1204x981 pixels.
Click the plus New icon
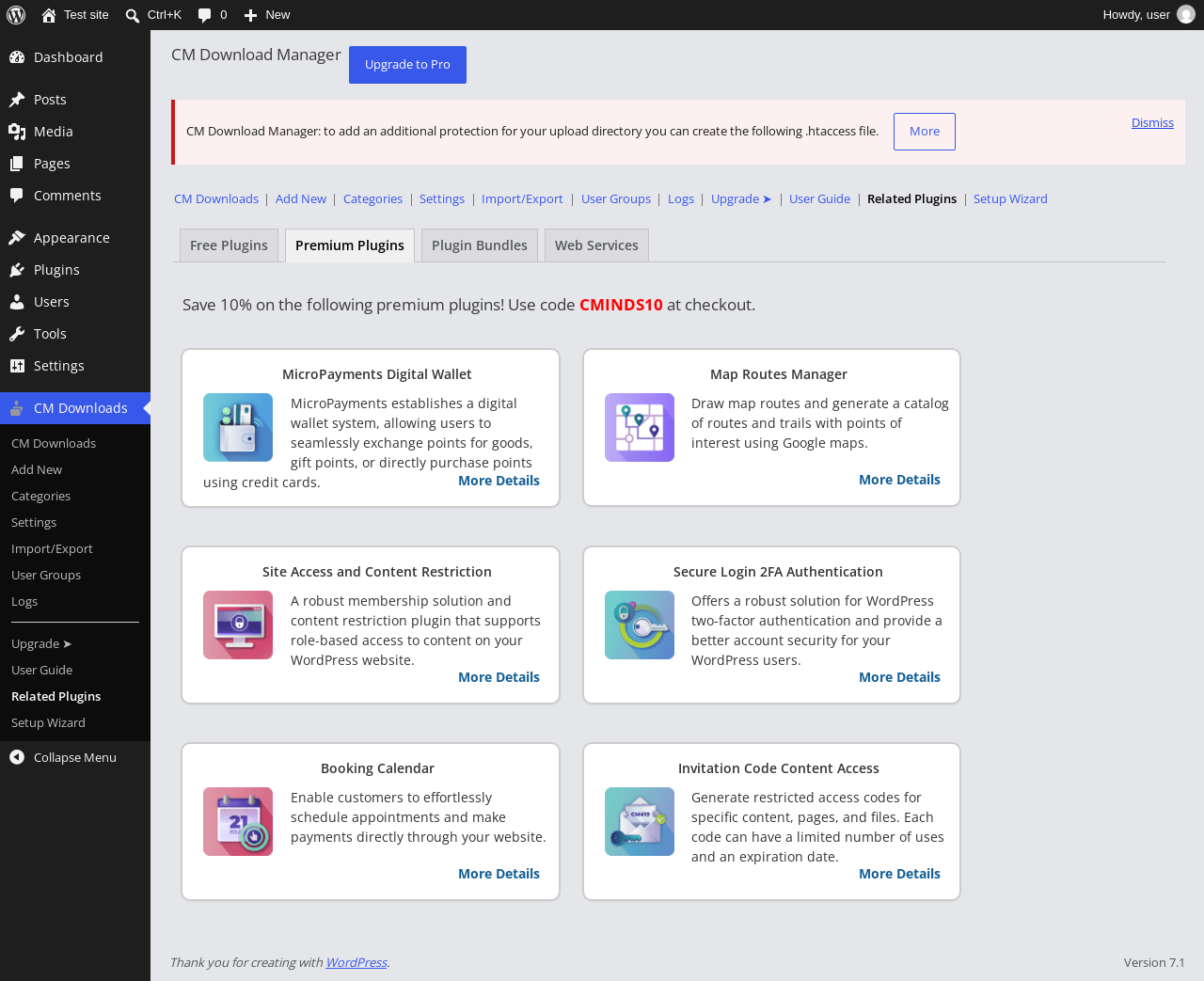coord(250,15)
